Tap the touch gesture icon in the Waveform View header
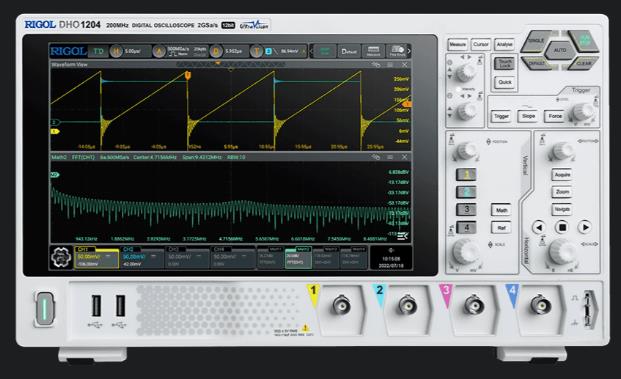The image size is (621, 379). pos(376,65)
